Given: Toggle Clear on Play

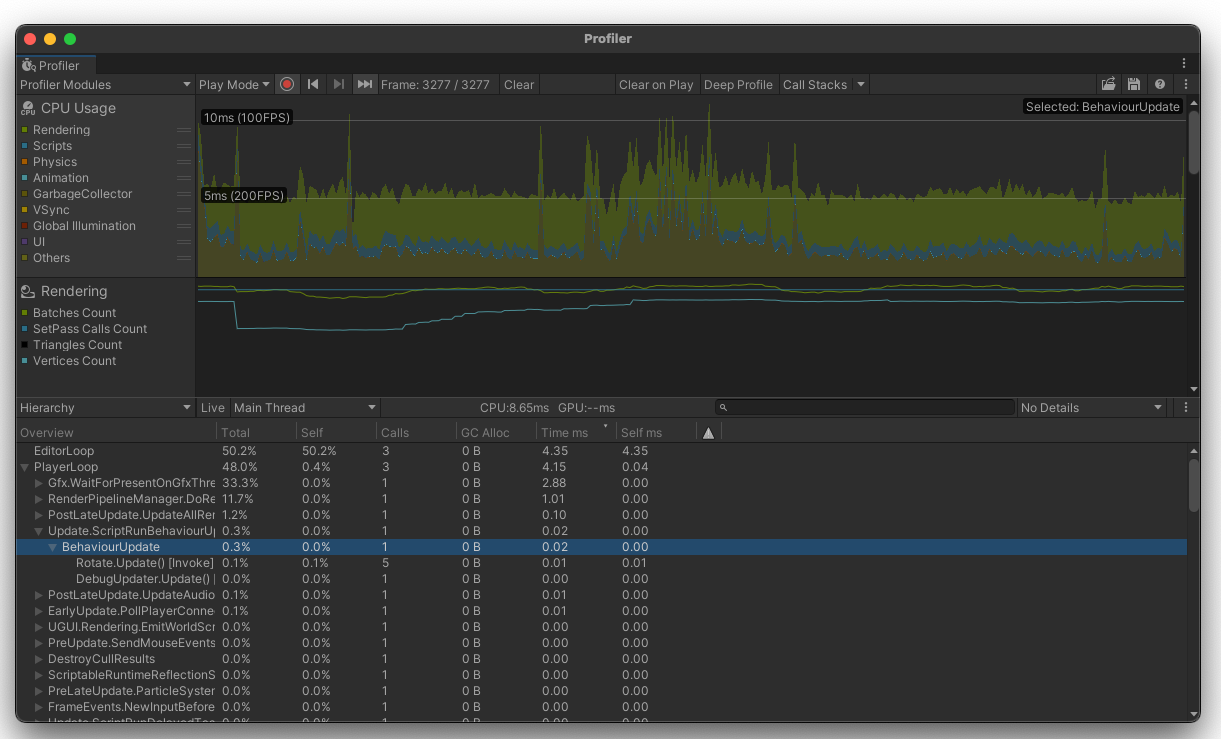Looking at the screenshot, I should pyautogui.click(x=656, y=85).
